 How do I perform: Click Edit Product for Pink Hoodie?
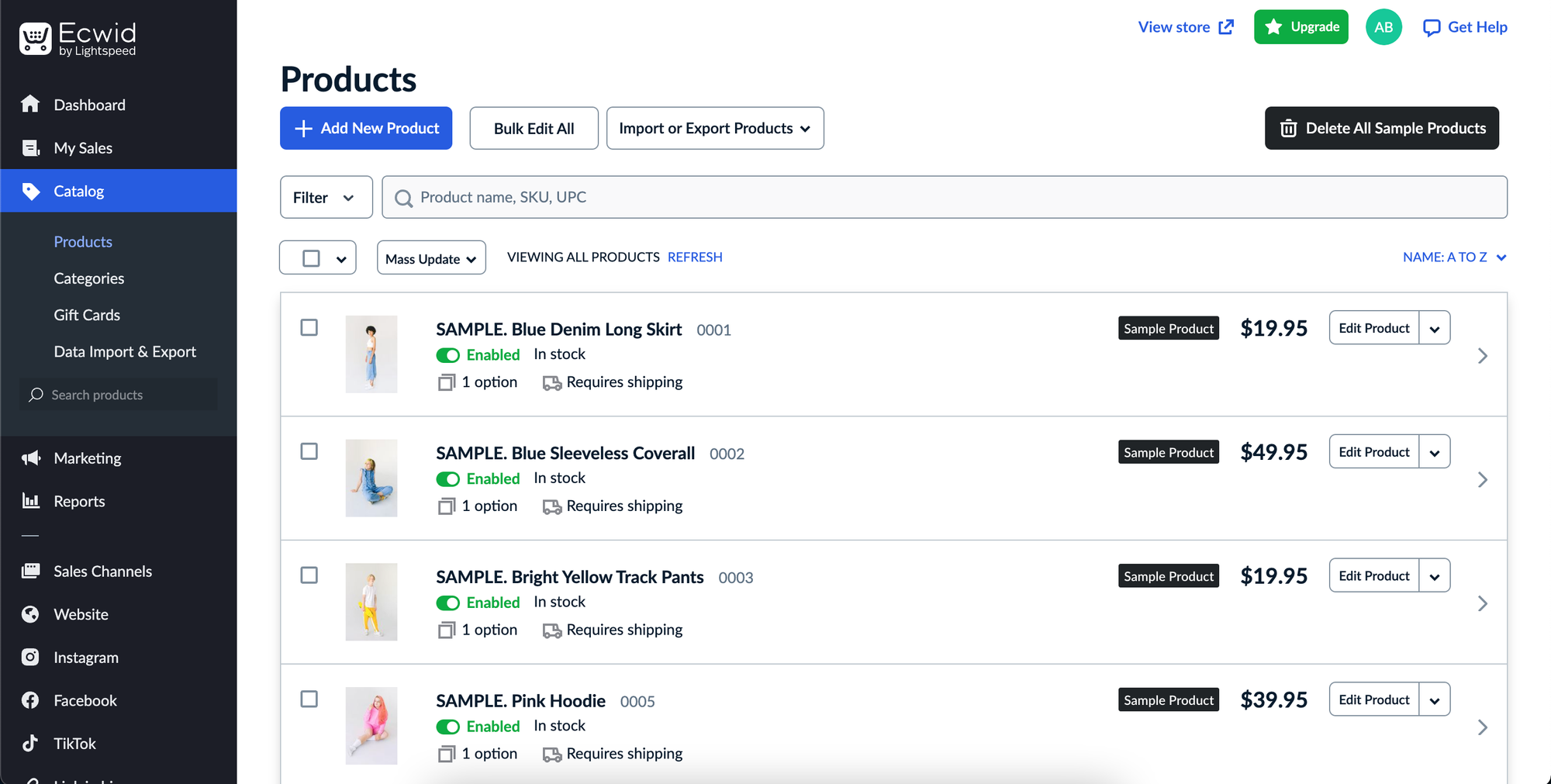coord(1374,700)
